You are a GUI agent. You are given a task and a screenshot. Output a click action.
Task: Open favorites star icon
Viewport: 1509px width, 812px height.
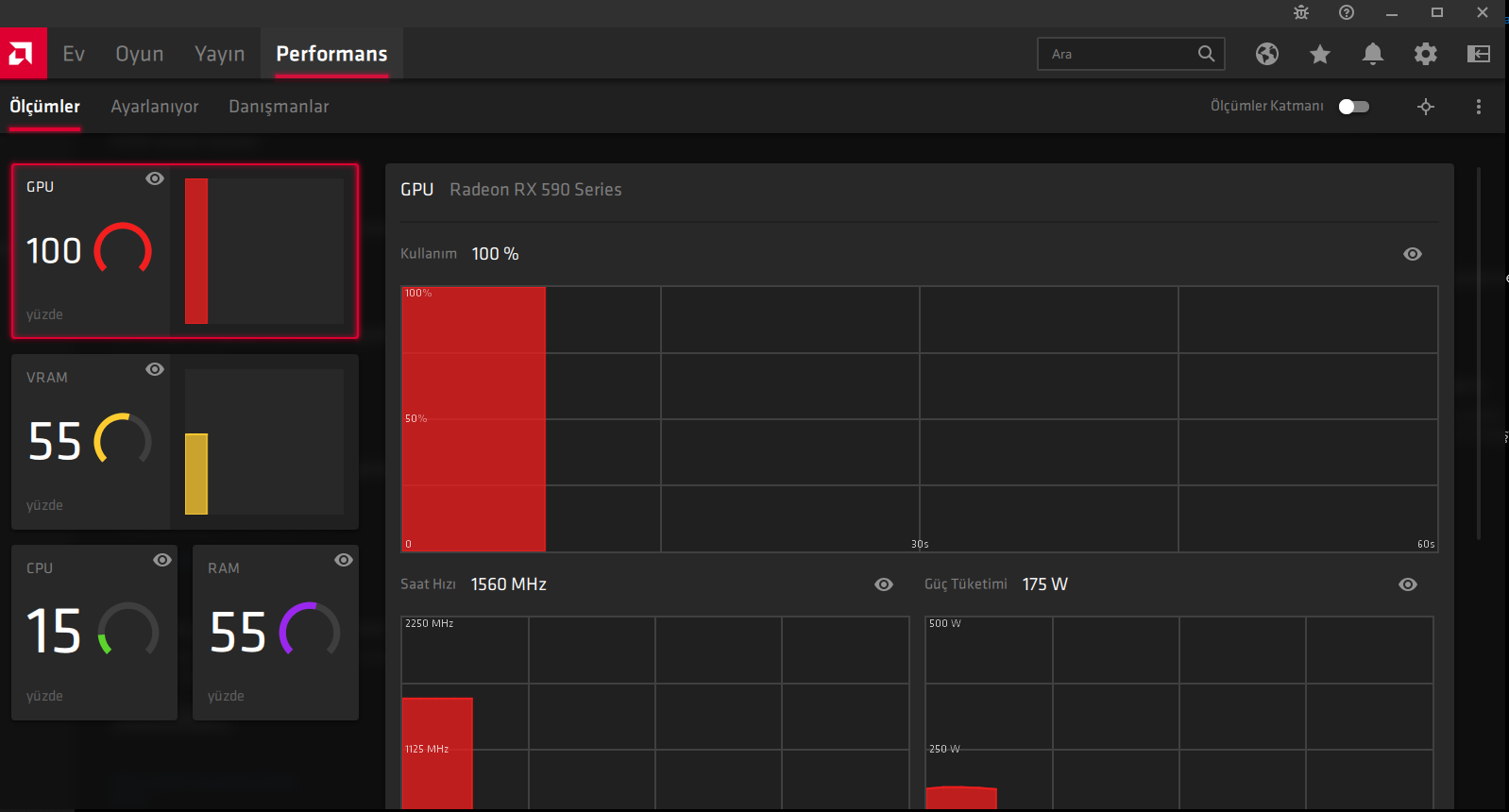coord(1320,54)
